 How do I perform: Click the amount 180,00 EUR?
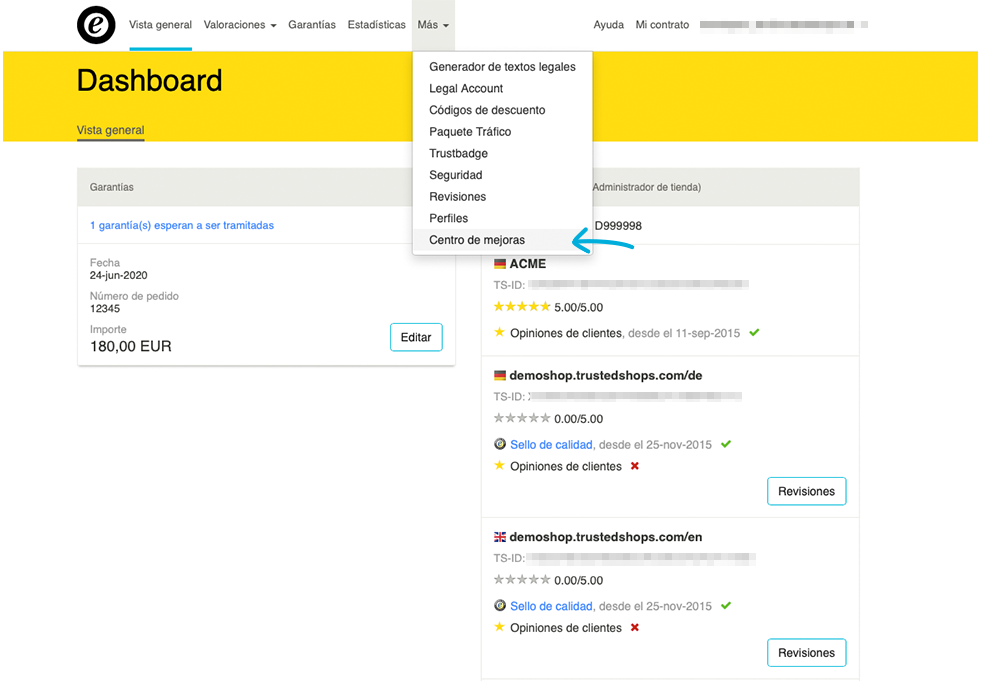[x=131, y=346]
